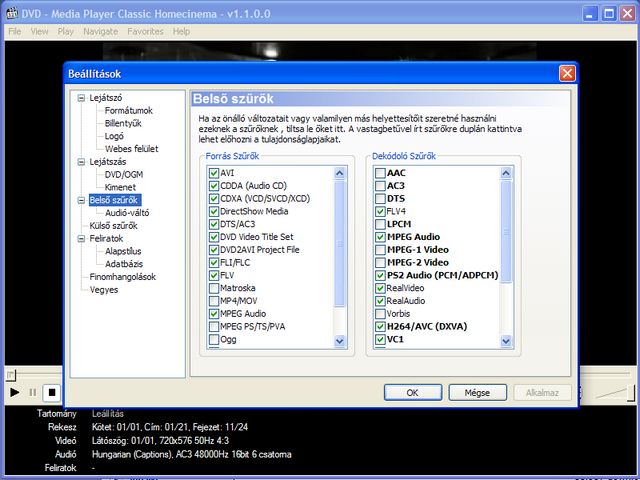Screen dimensions: 640x480
Task: Uncheck the FLV4 decoder filter
Action: [x=380, y=211]
